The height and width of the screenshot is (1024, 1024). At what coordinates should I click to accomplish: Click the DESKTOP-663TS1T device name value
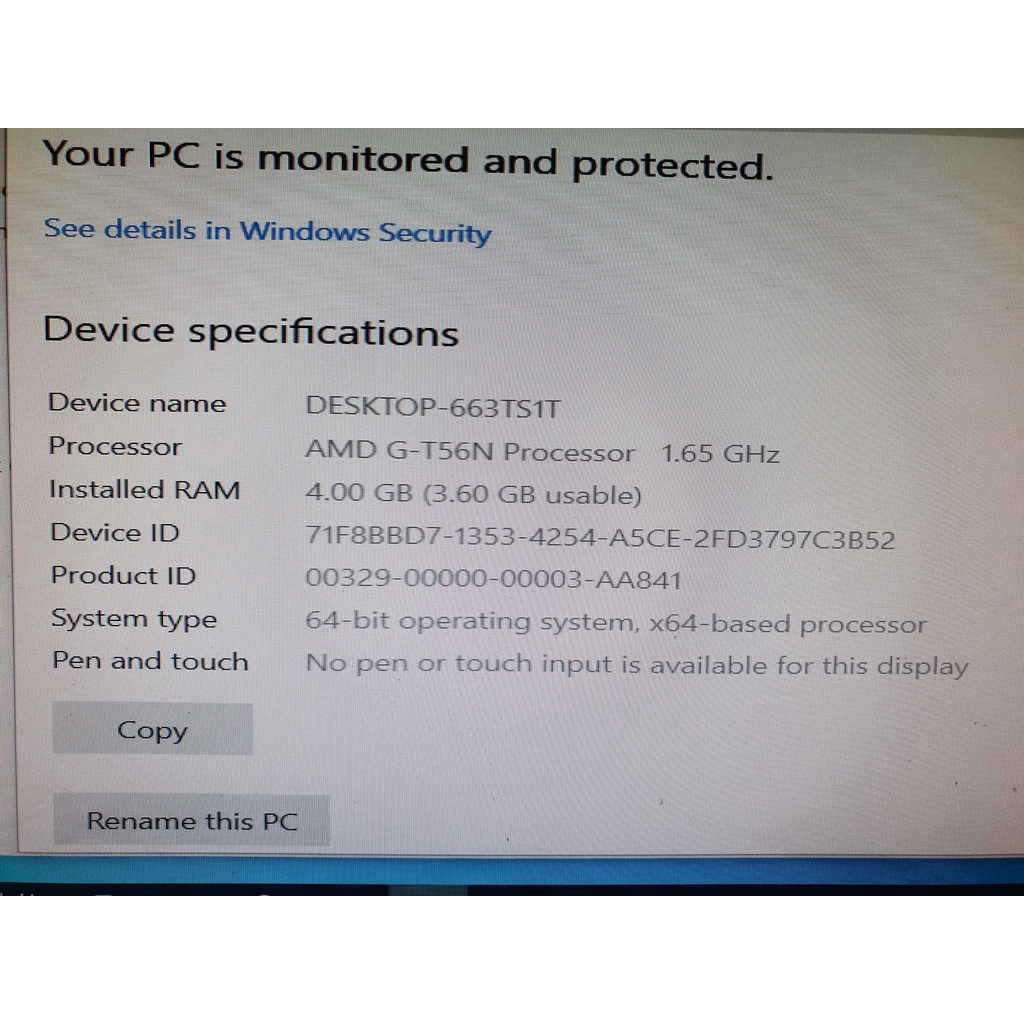(x=433, y=407)
